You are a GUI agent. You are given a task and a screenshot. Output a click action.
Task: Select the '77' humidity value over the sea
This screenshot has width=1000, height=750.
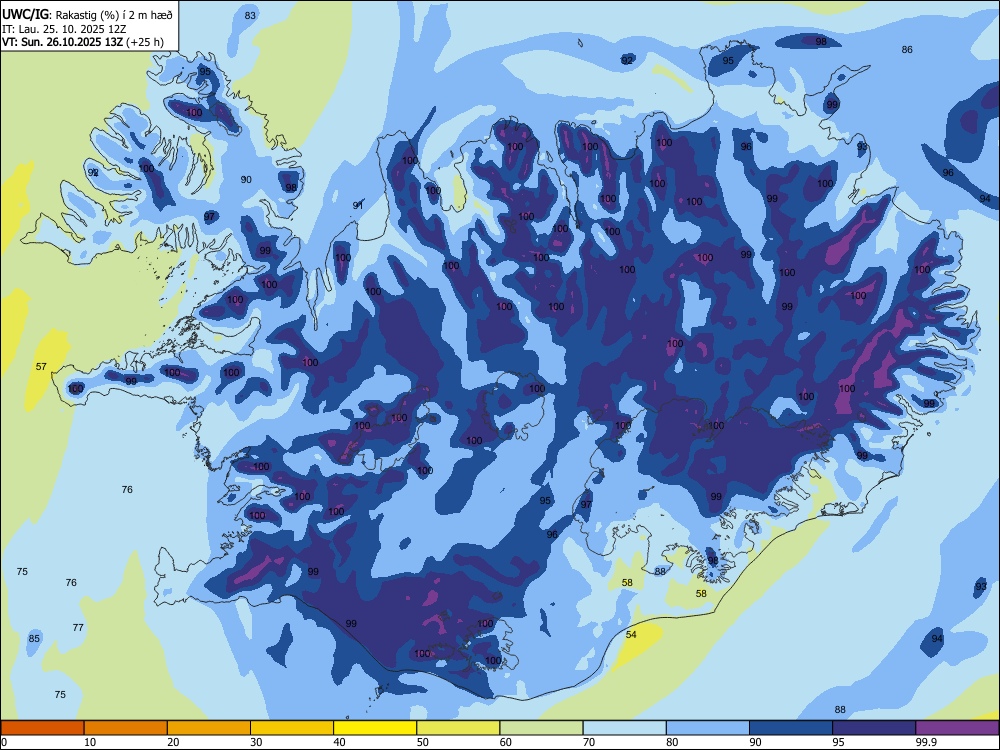click(x=78, y=627)
